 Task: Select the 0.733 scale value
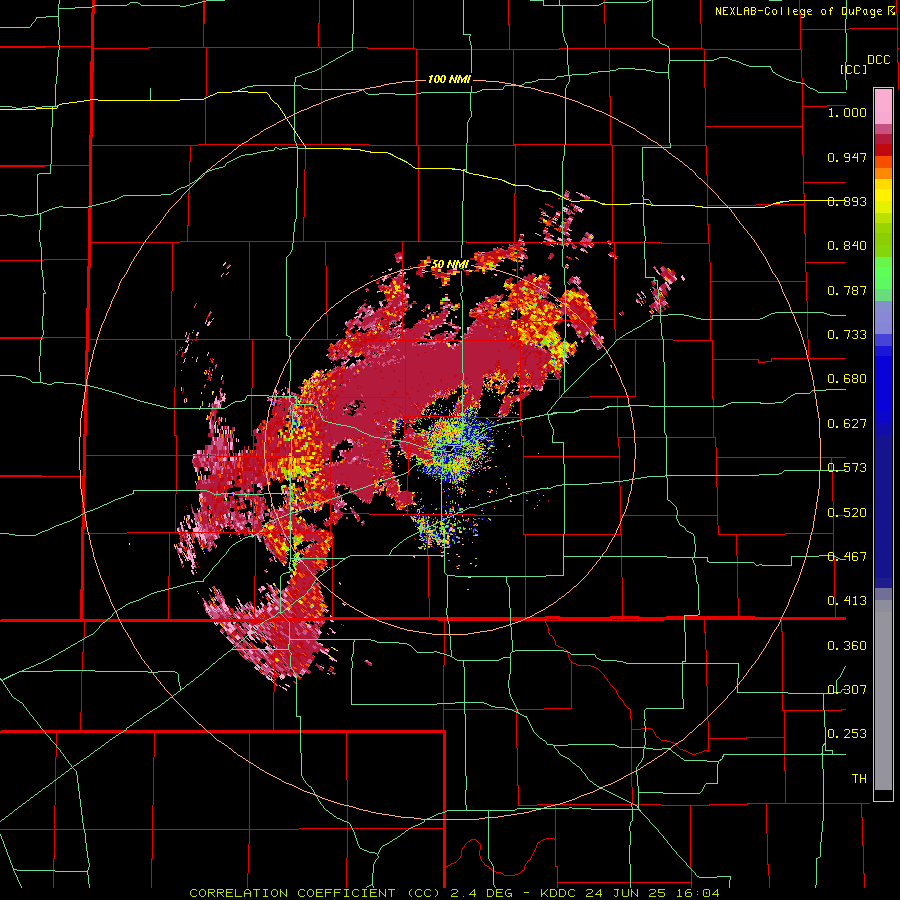pyautogui.click(x=847, y=335)
